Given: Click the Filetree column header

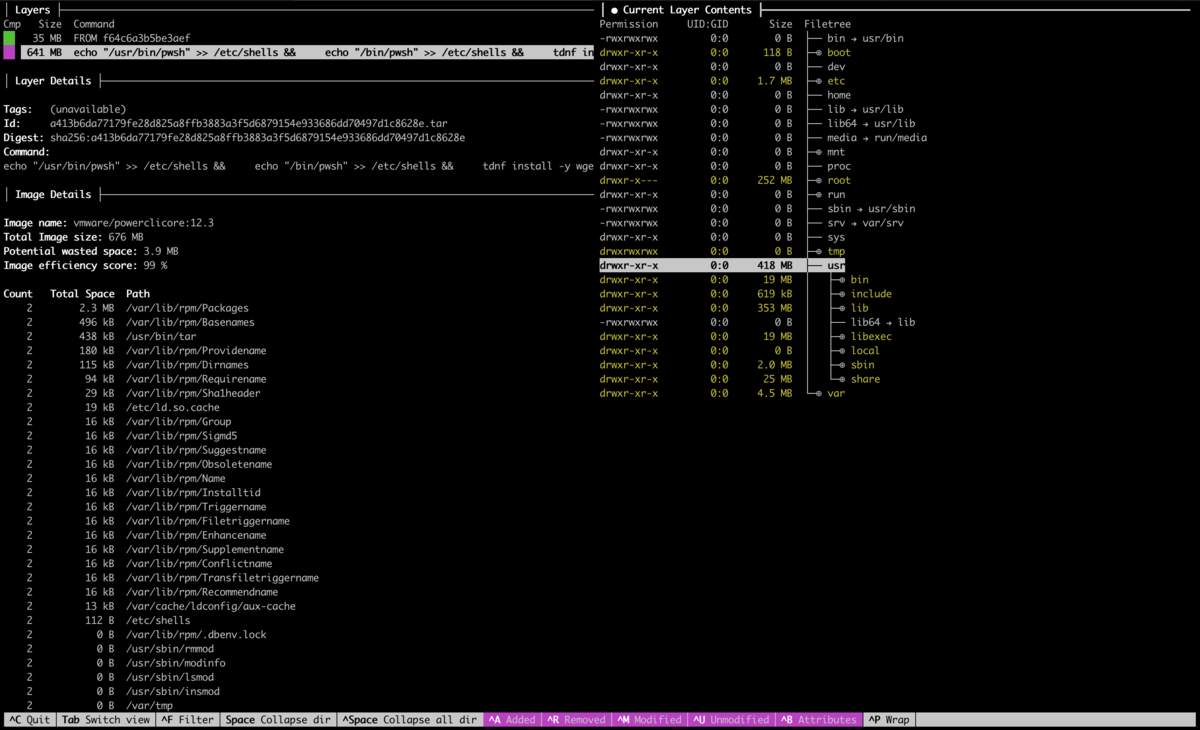Looking at the screenshot, I should tap(828, 24).
